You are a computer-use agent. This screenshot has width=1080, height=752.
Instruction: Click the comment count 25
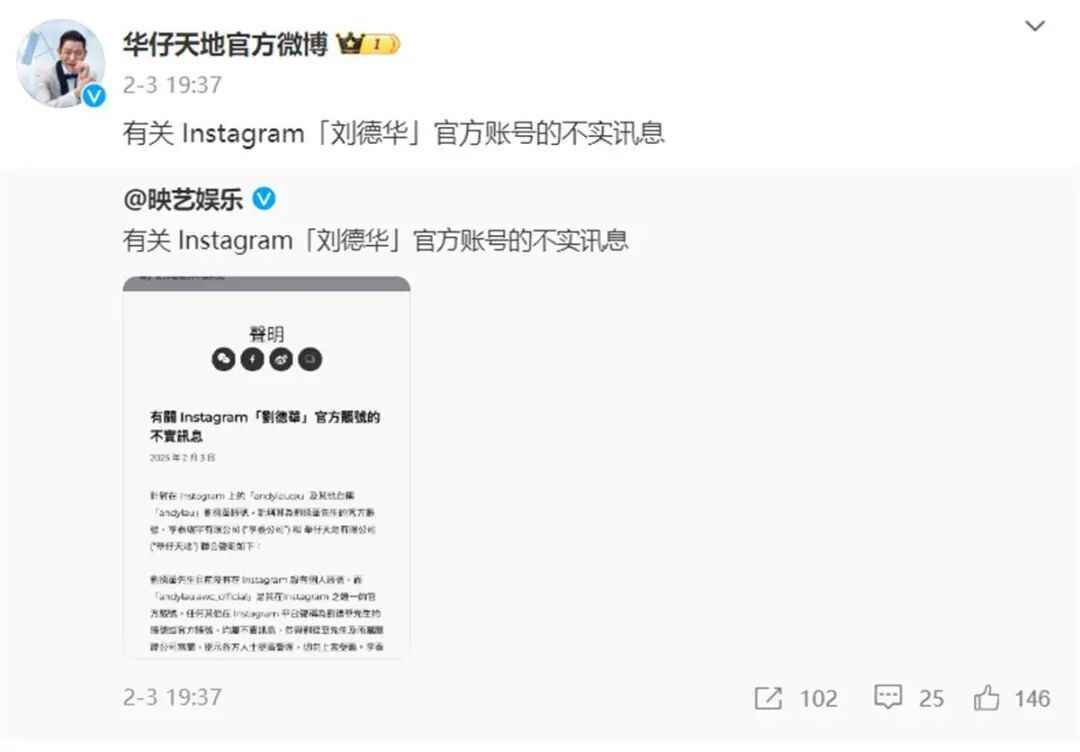coord(931,698)
